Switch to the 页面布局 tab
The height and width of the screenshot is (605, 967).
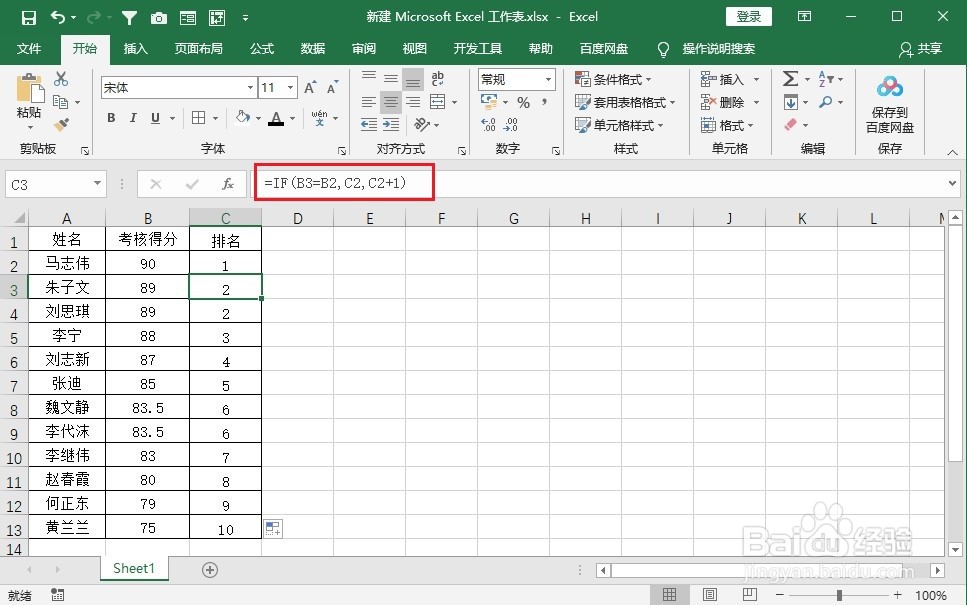[x=199, y=49]
